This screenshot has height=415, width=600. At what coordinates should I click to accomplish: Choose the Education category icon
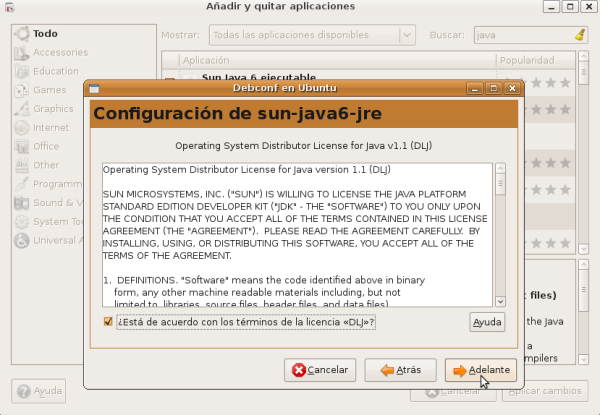pyautogui.click(x=21, y=71)
